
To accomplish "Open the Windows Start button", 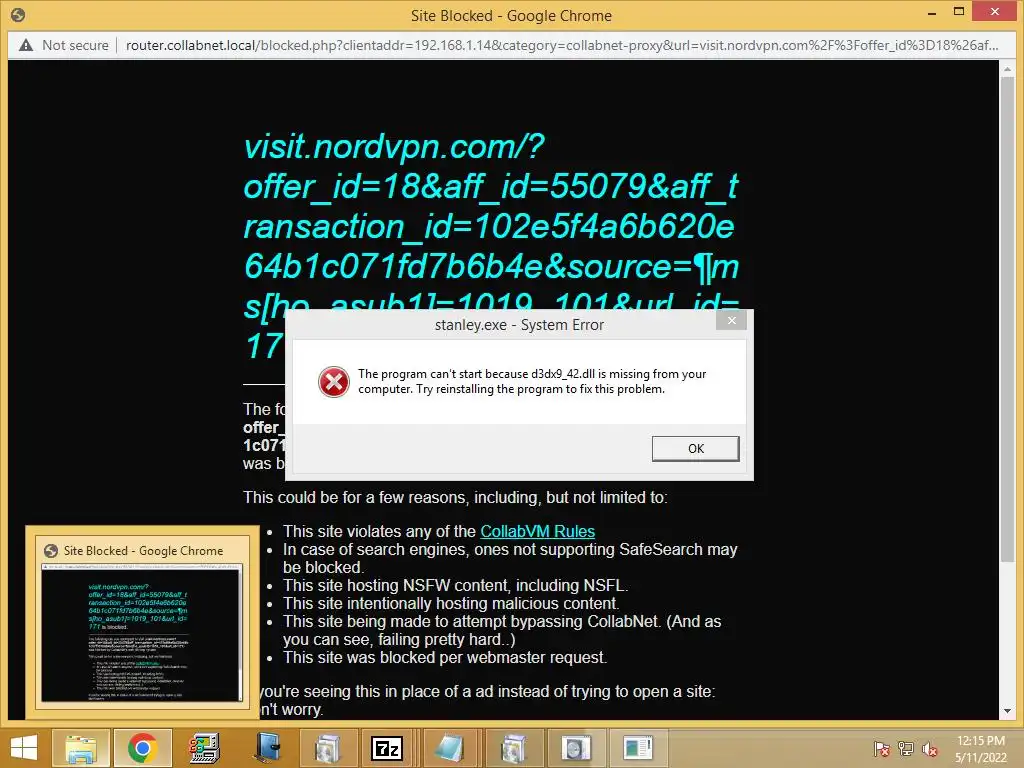I will (24, 748).
